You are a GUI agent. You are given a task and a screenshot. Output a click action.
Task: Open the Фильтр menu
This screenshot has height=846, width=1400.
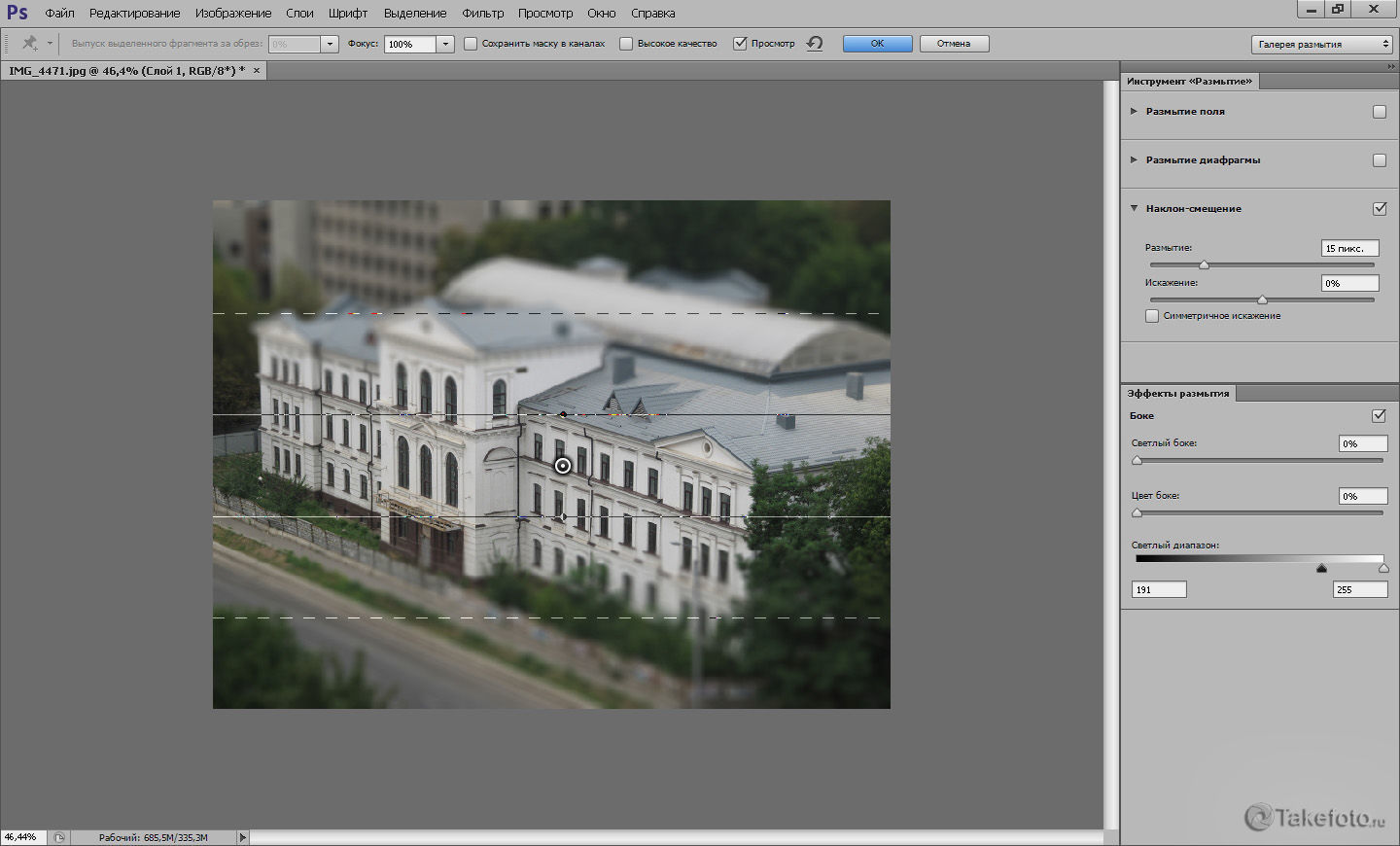tap(482, 14)
